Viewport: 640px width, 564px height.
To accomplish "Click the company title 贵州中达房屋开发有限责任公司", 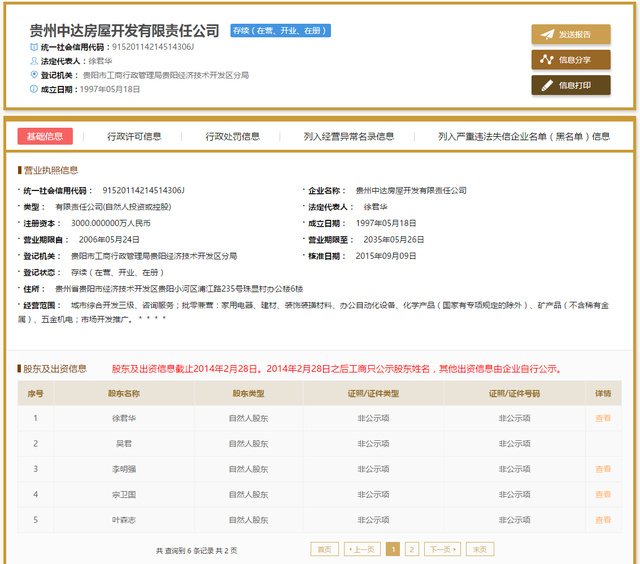I will point(124,31).
